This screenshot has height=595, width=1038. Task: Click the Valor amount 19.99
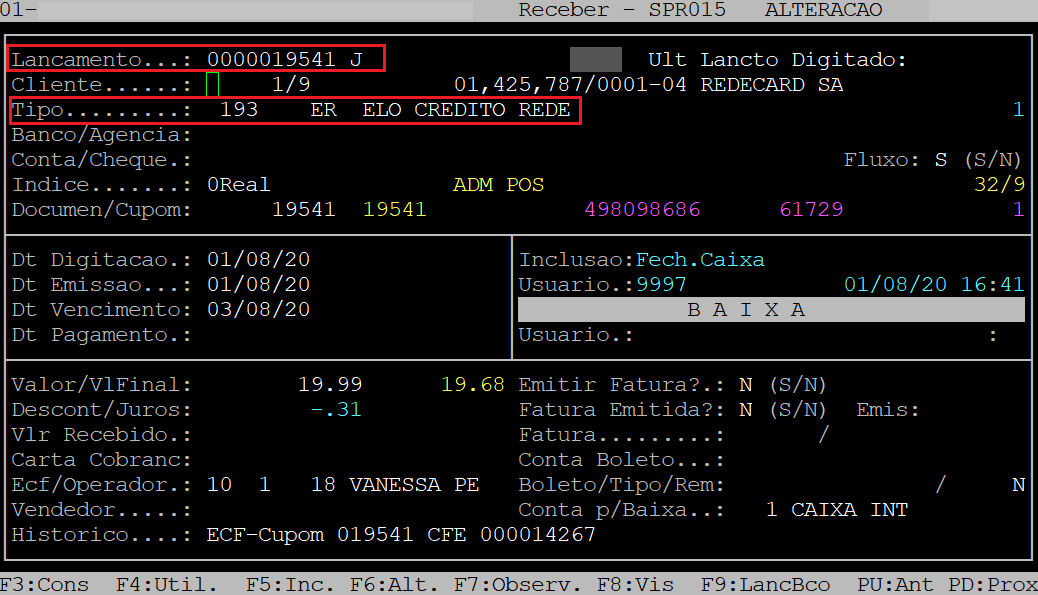tap(330, 385)
